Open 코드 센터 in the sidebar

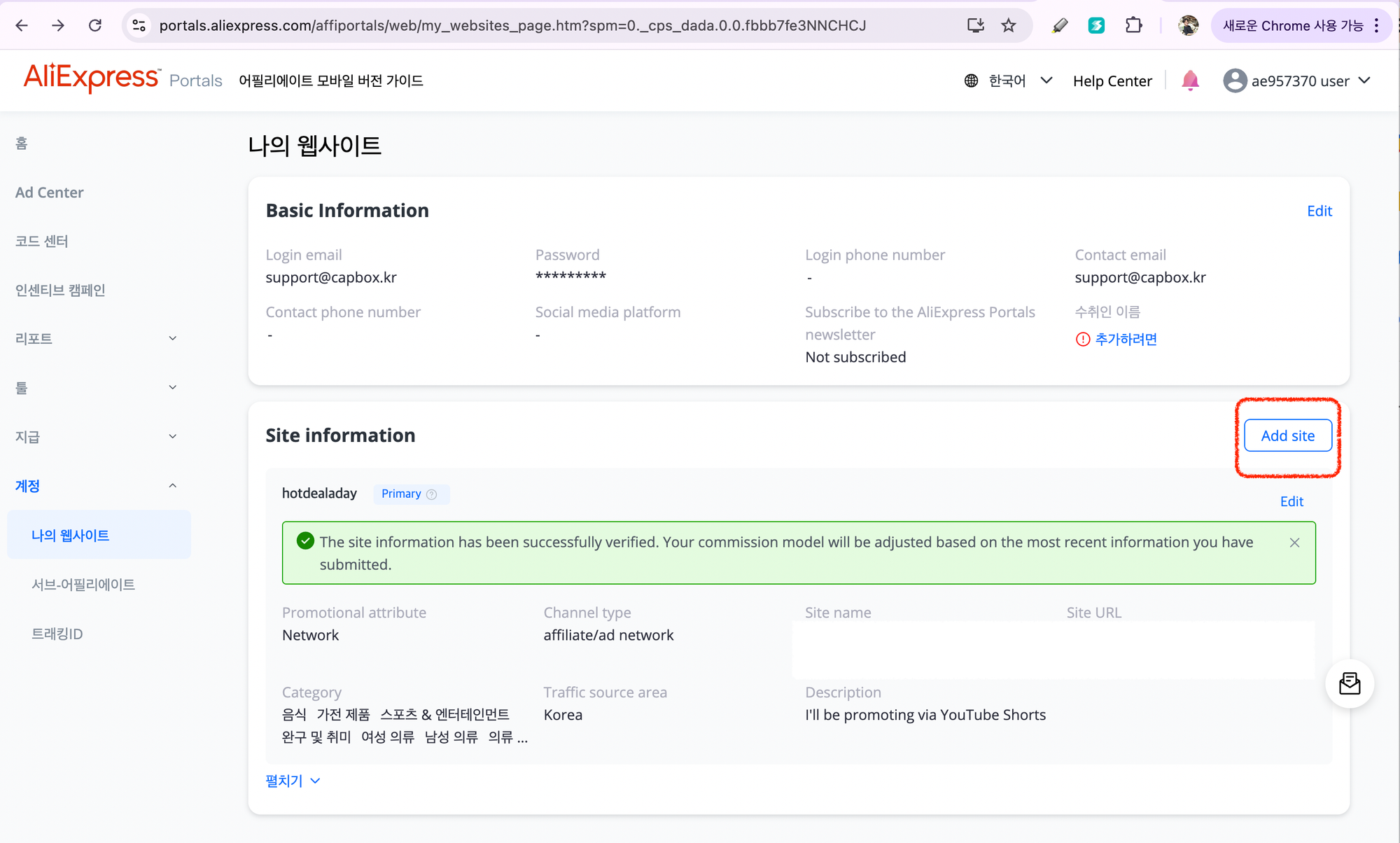[42, 242]
